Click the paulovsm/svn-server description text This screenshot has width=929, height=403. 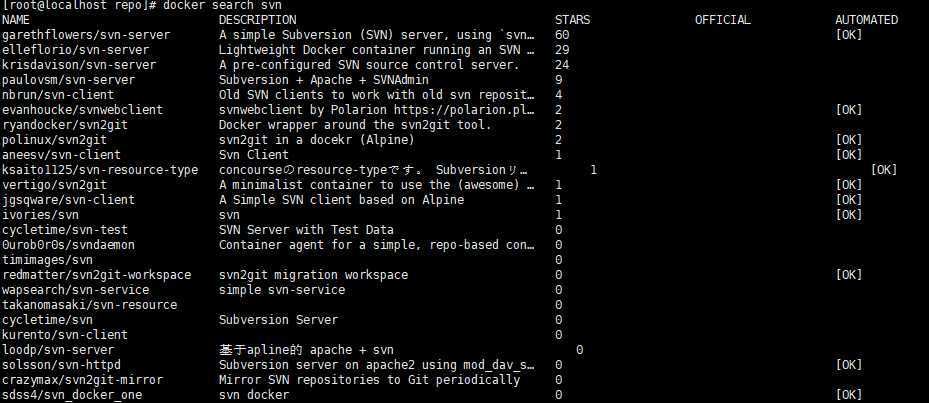[x=323, y=79]
